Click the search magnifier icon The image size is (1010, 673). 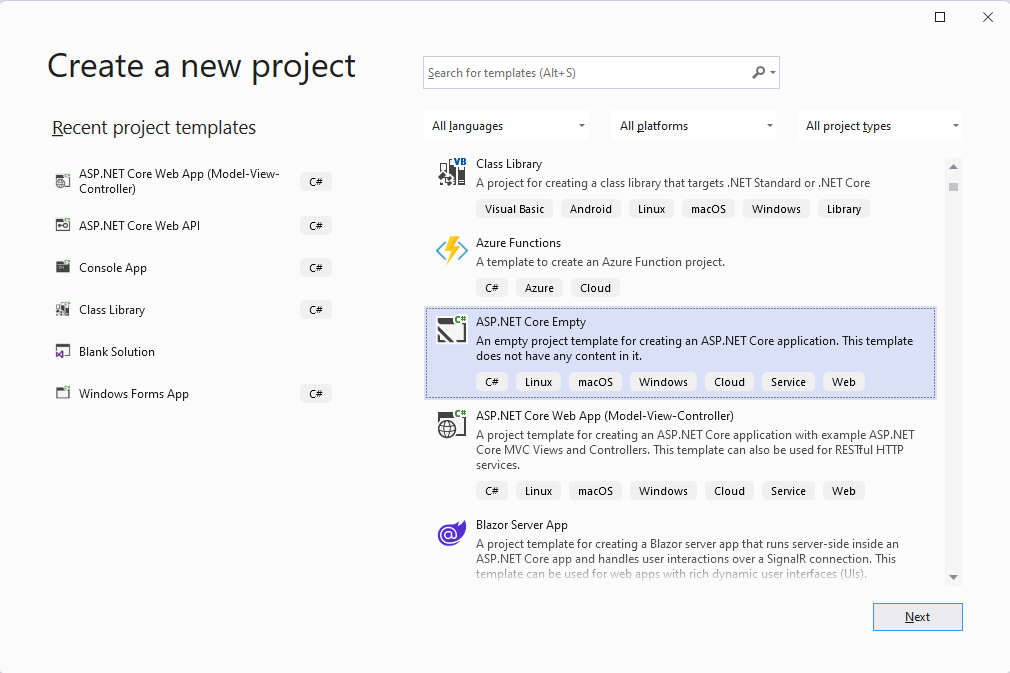759,72
